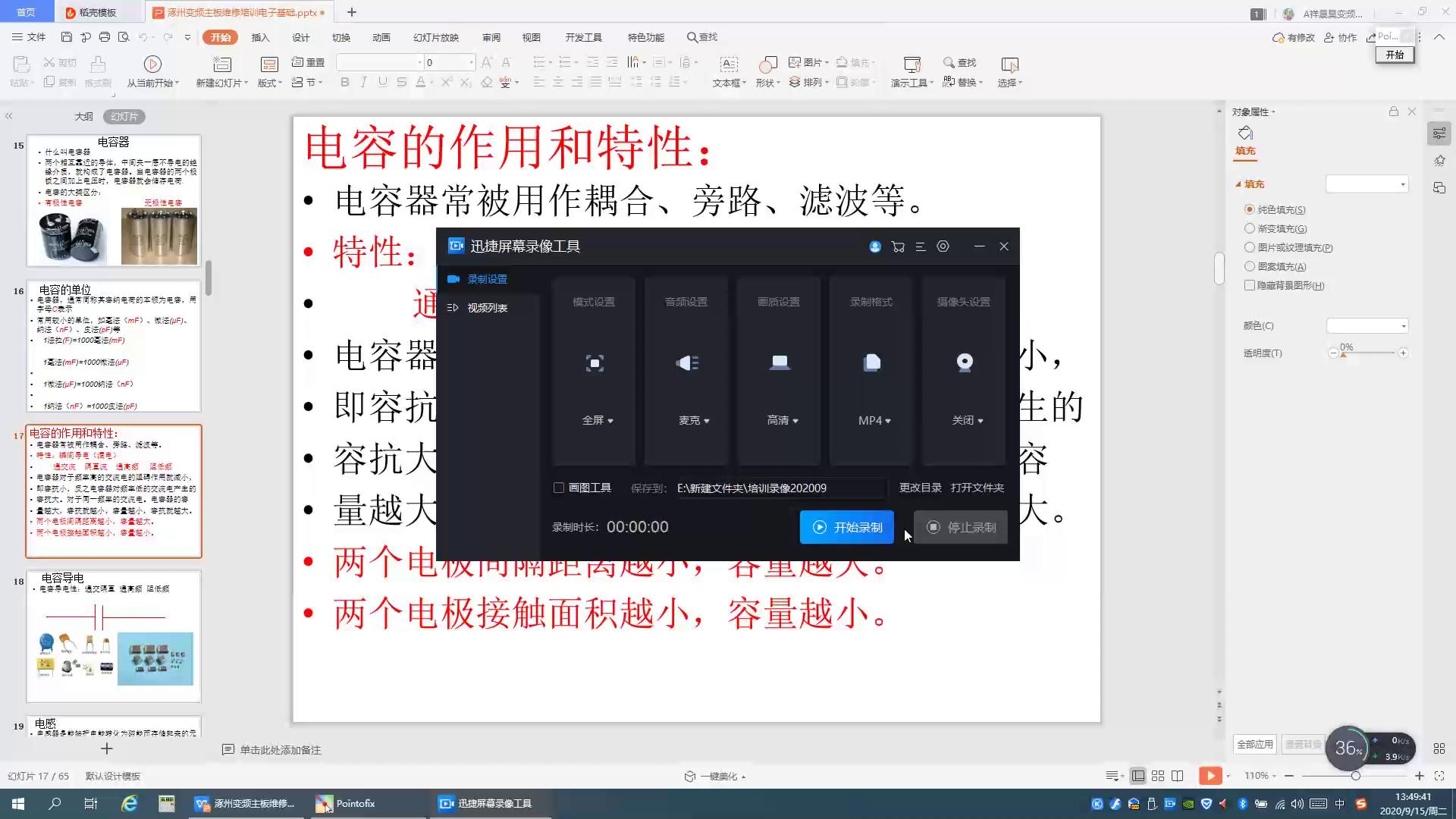Switch to reading view icon
This screenshot has height=819, width=1456.
coord(1178,776)
